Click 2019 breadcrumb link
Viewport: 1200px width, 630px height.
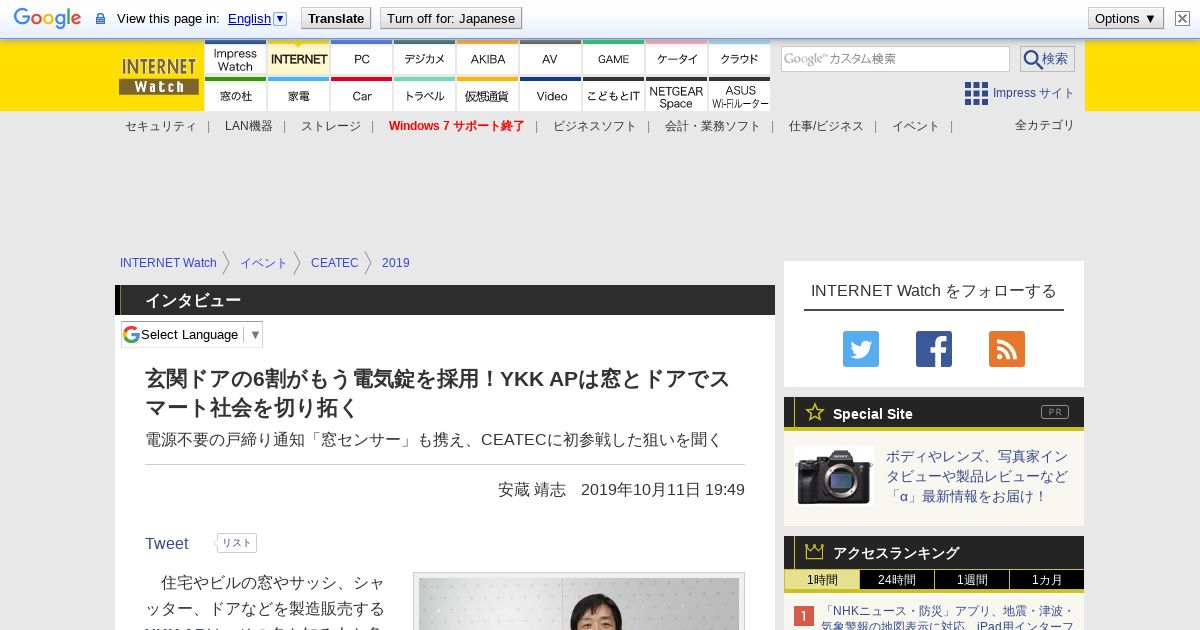(x=395, y=263)
